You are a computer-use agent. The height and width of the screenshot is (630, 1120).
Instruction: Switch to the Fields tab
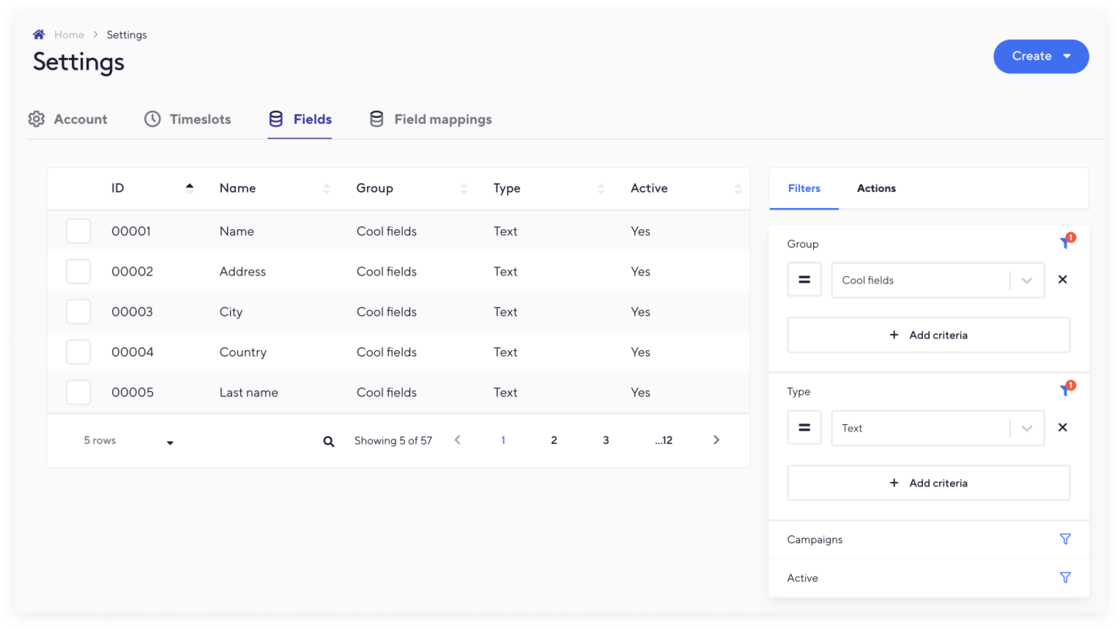click(x=300, y=119)
